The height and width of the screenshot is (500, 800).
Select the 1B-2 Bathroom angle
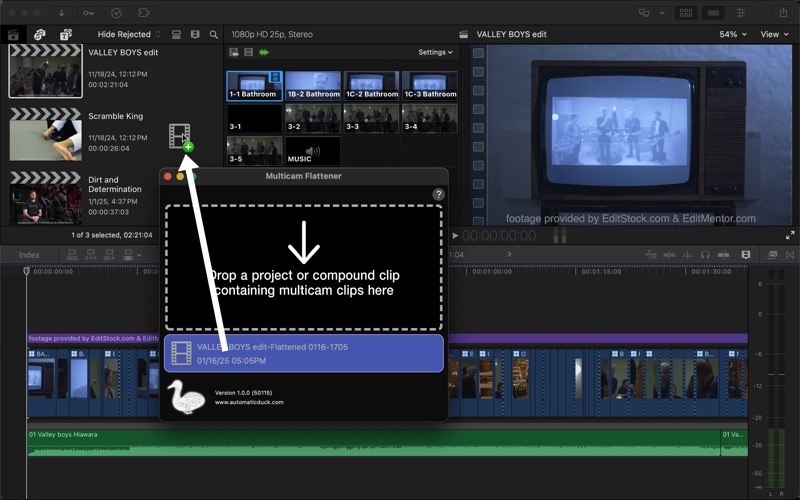(313, 86)
